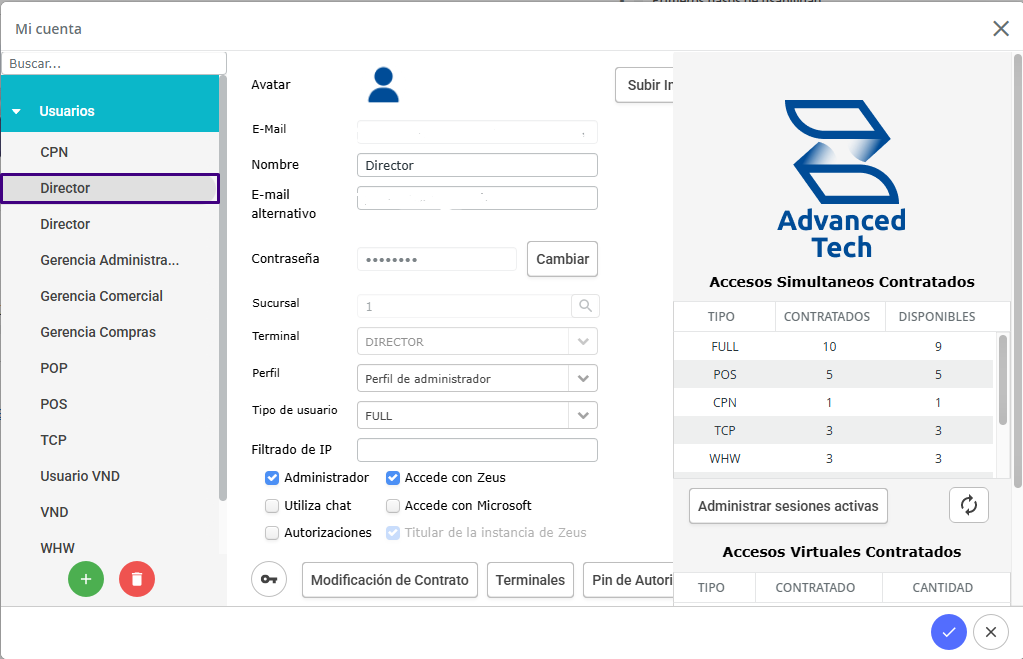Click the green add user button
Screen dimensions: 1023x659
(86, 579)
